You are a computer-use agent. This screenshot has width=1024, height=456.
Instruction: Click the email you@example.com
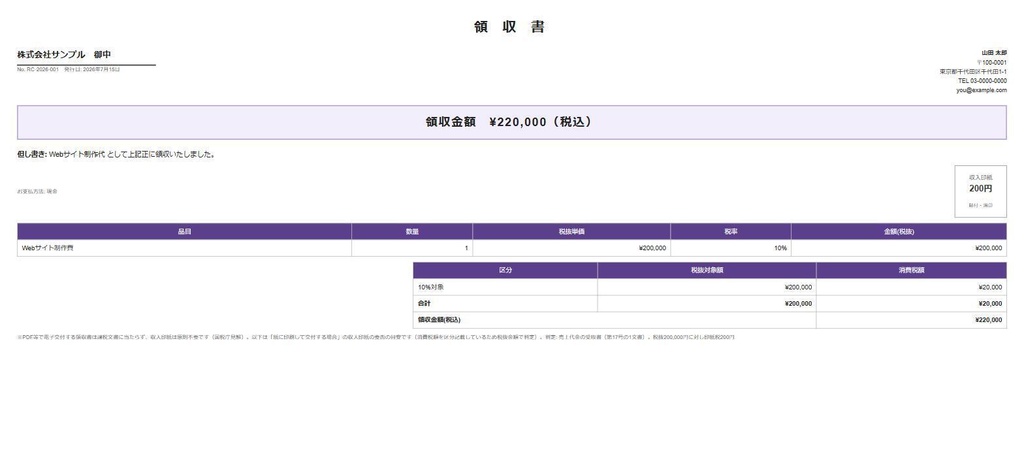[982, 90]
